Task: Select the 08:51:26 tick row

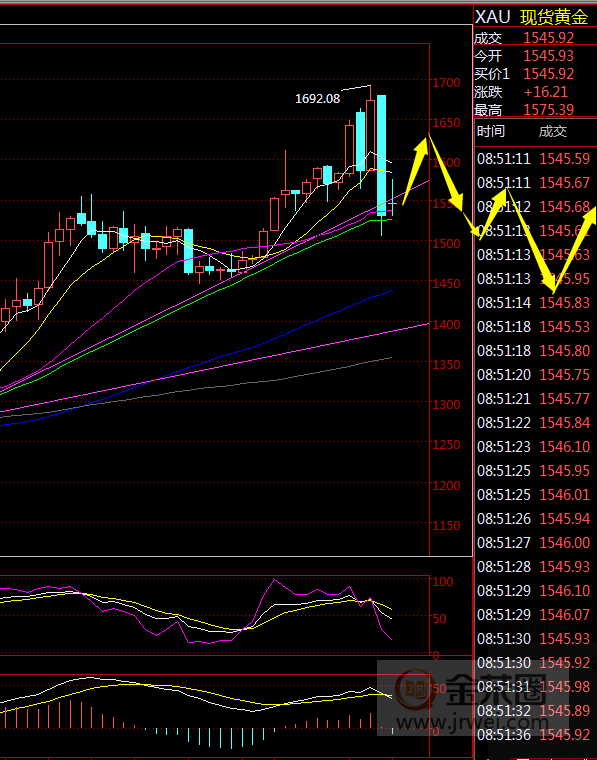Action: point(534,519)
